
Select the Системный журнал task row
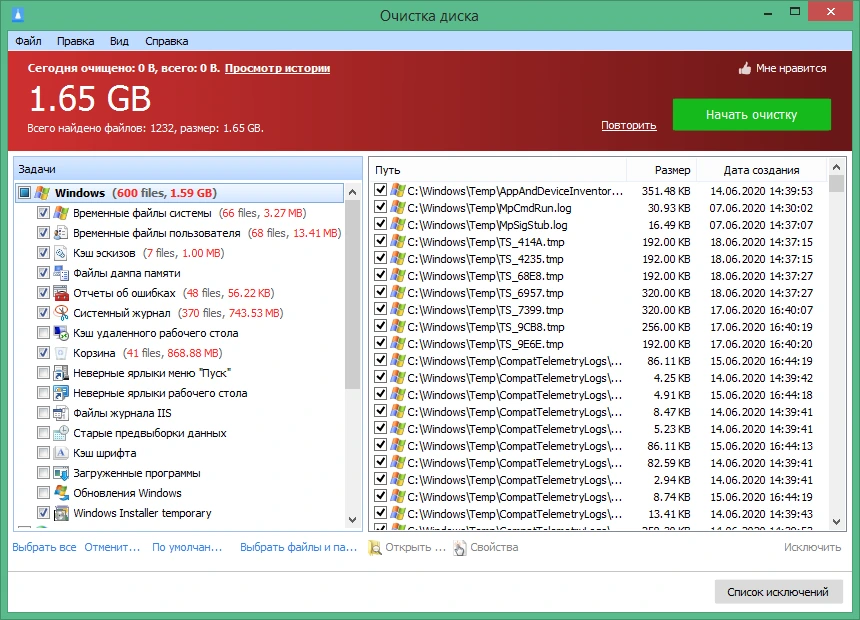pyautogui.click(x=180, y=313)
